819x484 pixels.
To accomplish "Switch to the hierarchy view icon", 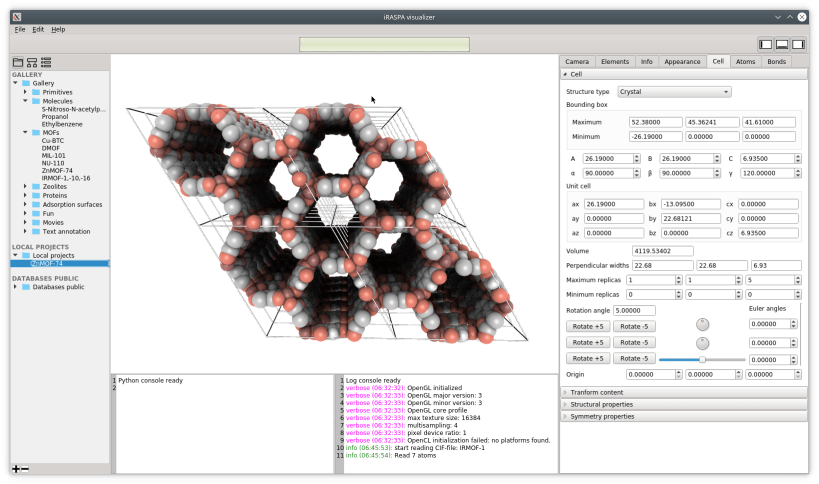I will pos(32,62).
